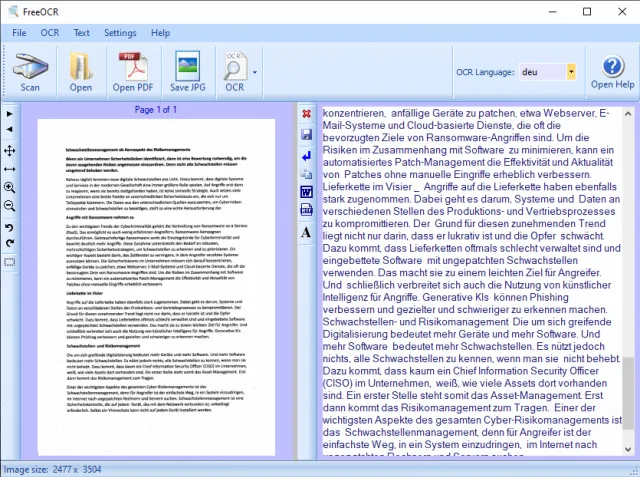Open the font settings 'A' icon
This screenshot has height=477, width=640.
(x=306, y=232)
